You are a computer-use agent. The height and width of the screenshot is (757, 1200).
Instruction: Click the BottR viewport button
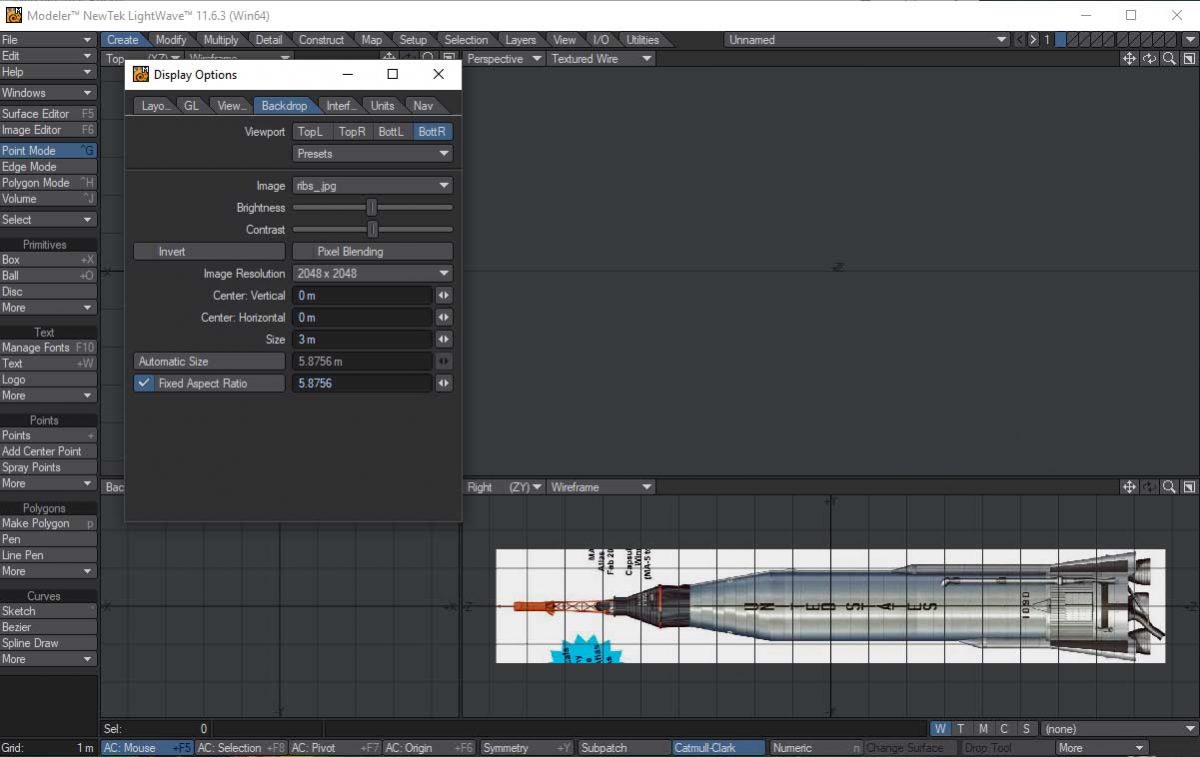(432, 131)
